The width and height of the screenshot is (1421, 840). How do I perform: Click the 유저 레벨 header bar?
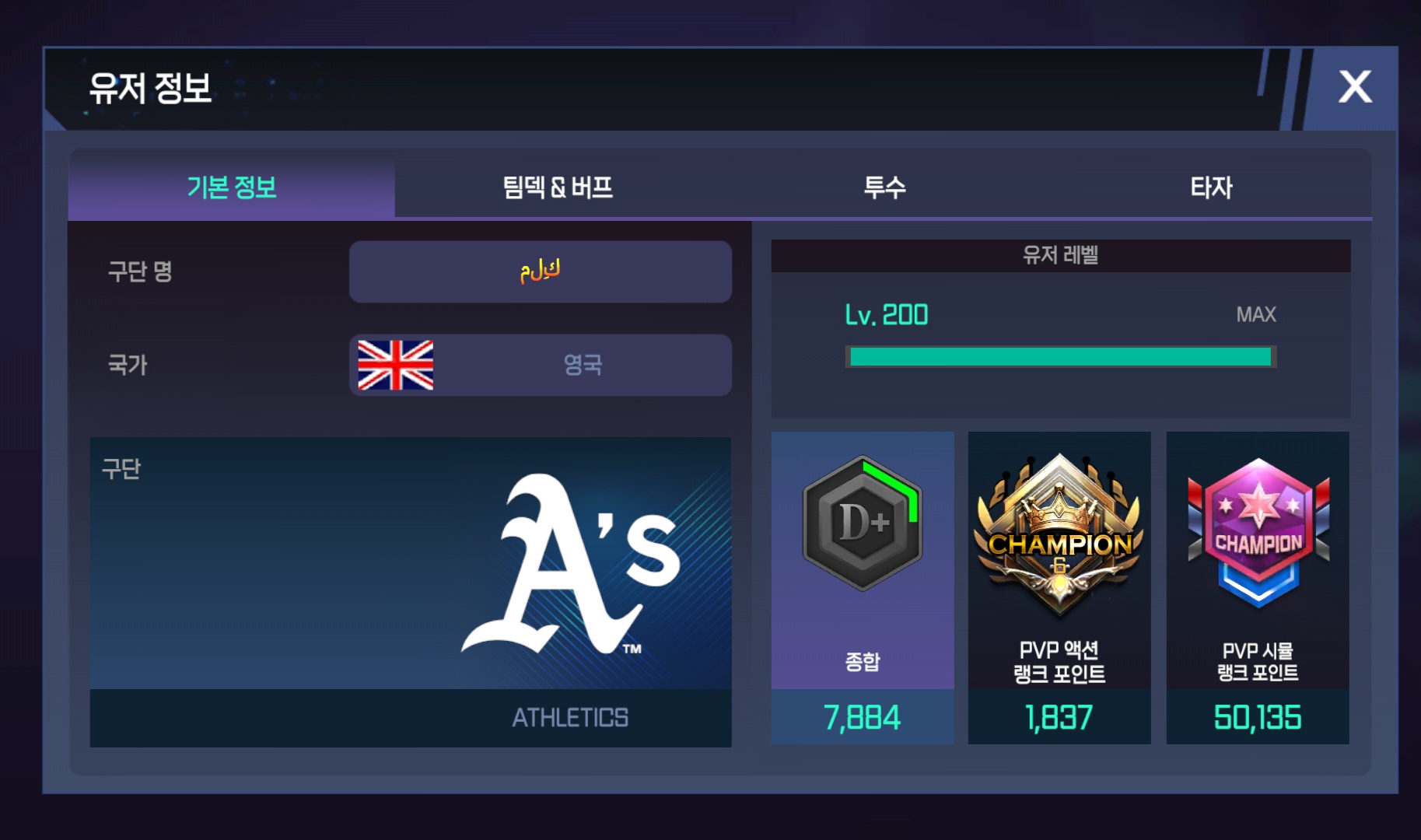coord(1061,255)
